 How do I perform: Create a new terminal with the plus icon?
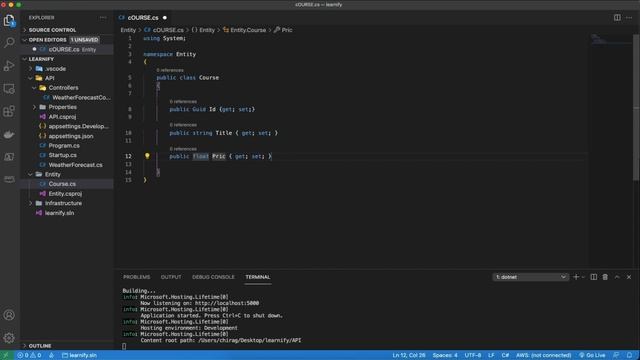tap(576, 277)
